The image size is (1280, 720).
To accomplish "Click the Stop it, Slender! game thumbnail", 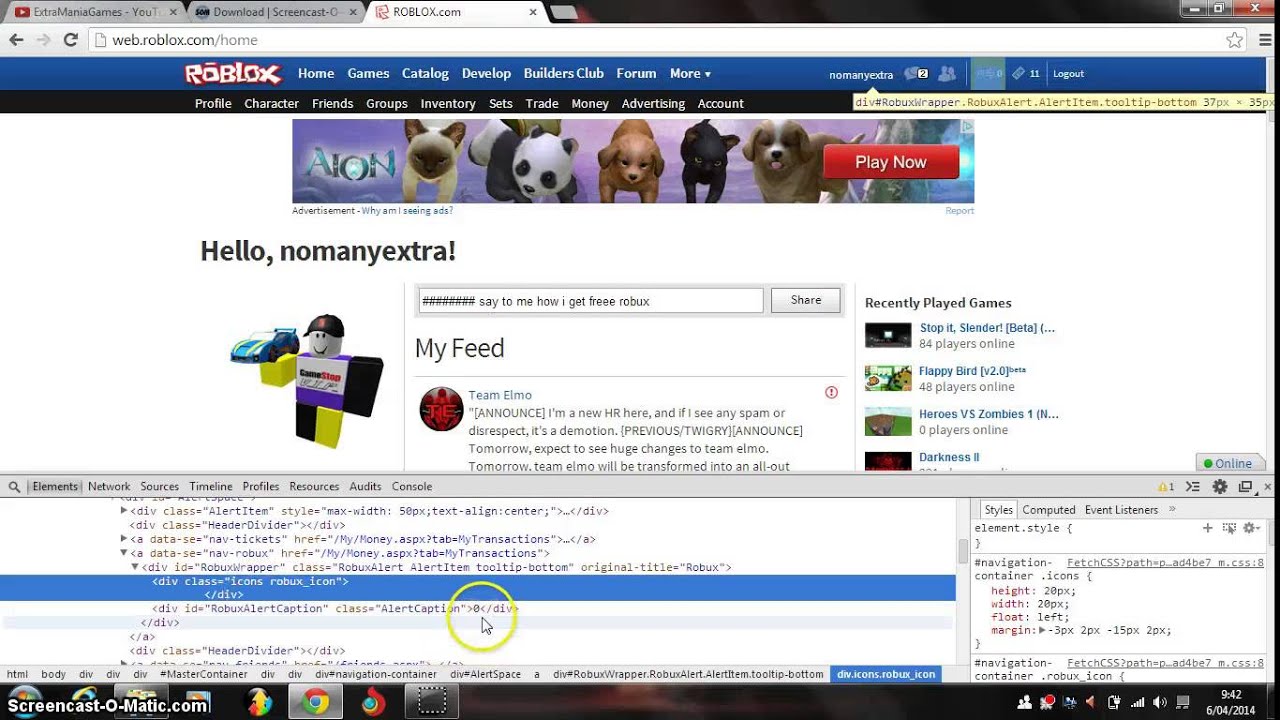I will point(888,335).
